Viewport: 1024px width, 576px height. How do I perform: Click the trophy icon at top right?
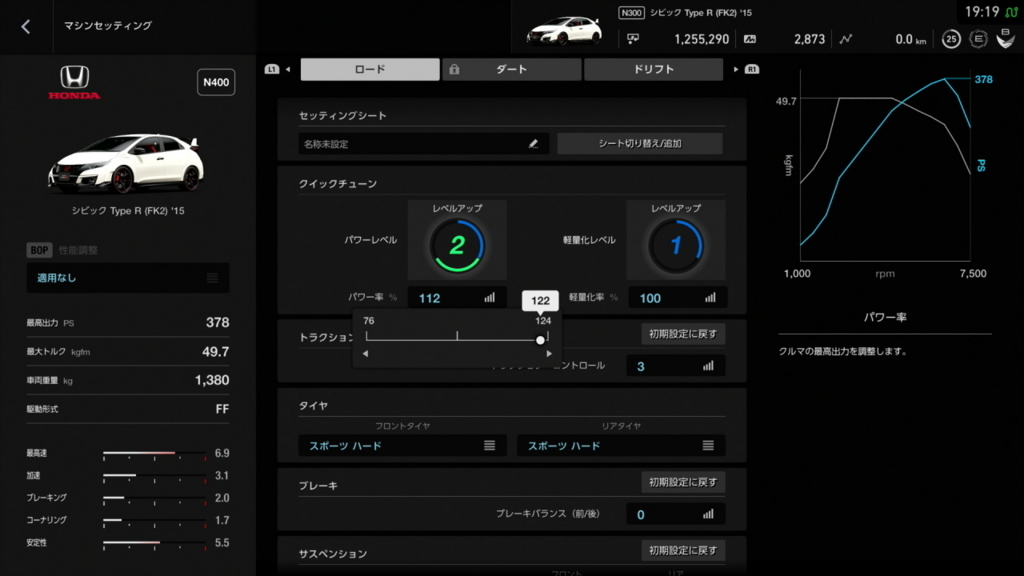pos(1005,39)
